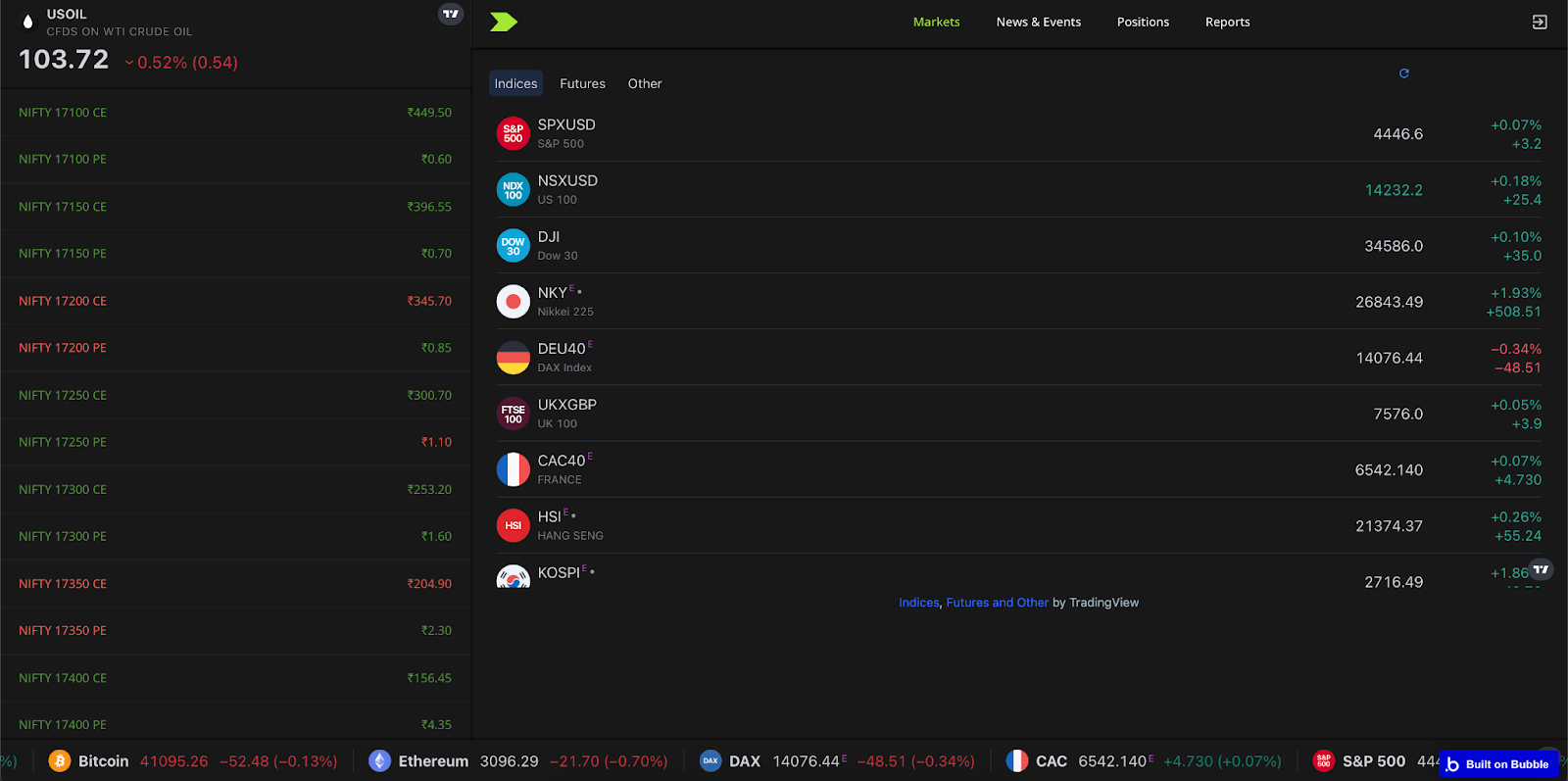1568x781 pixels.
Task: Select NIFTY 17300 CE option row
Action: point(235,489)
